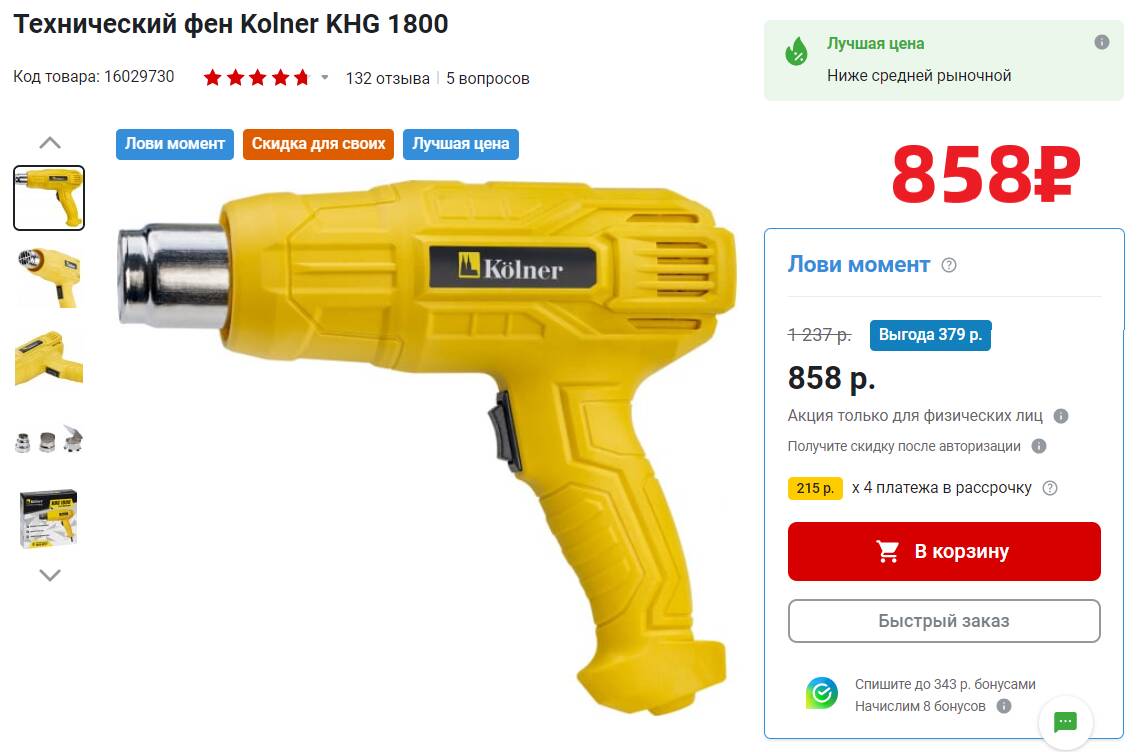Show next thumbnails with down chevron
Screen dimensions: 1142x752
click(x=50, y=575)
